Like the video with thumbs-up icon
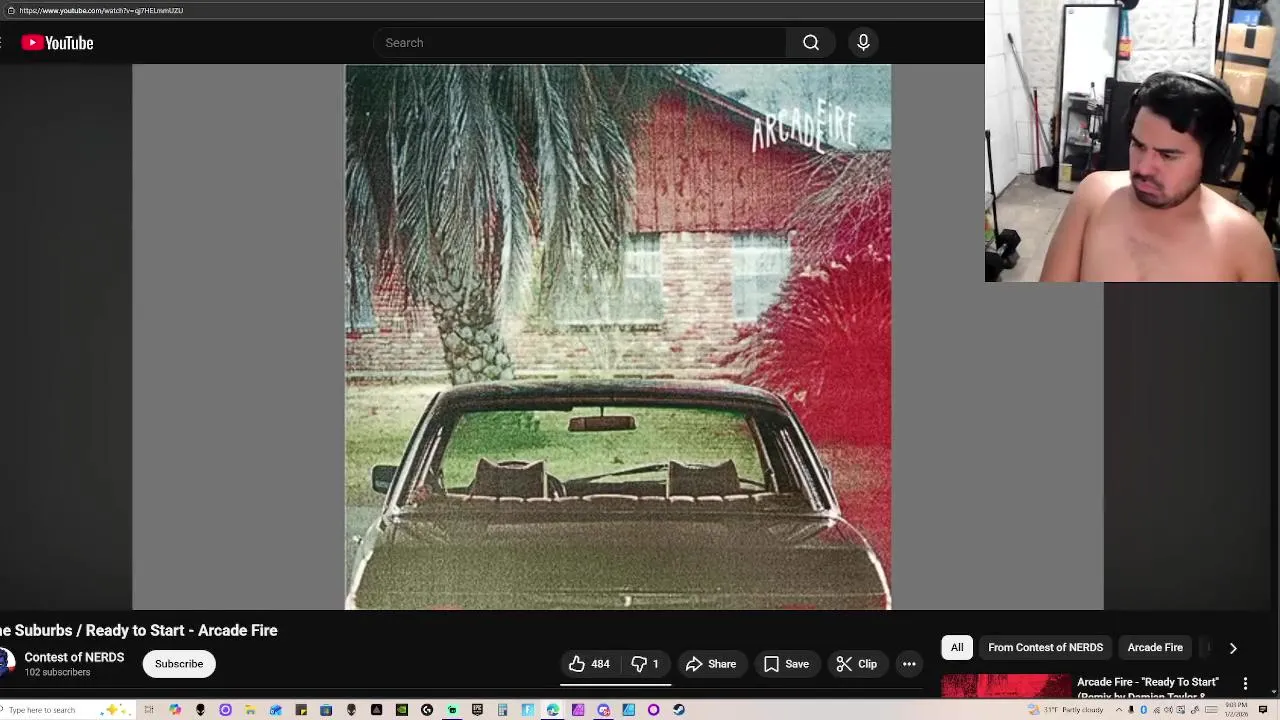Image resolution: width=1280 pixels, height=720 pixels. click(589, 664)
